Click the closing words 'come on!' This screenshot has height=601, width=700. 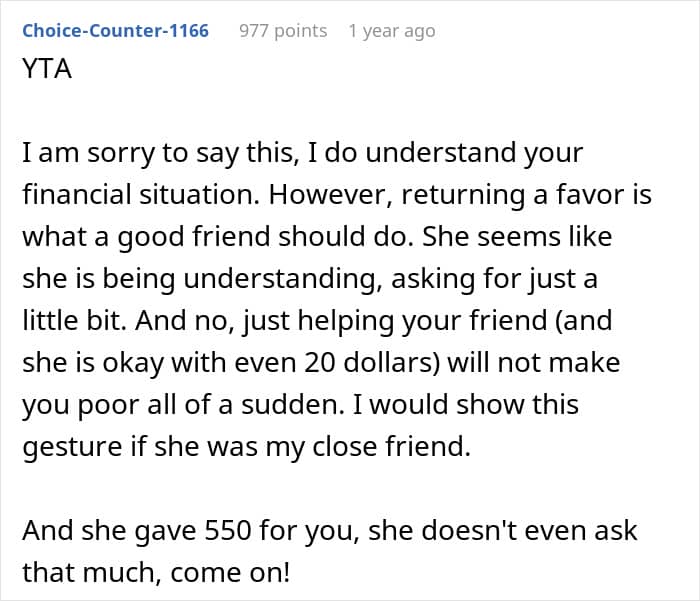pyautogui.click(x=230, y=573)
